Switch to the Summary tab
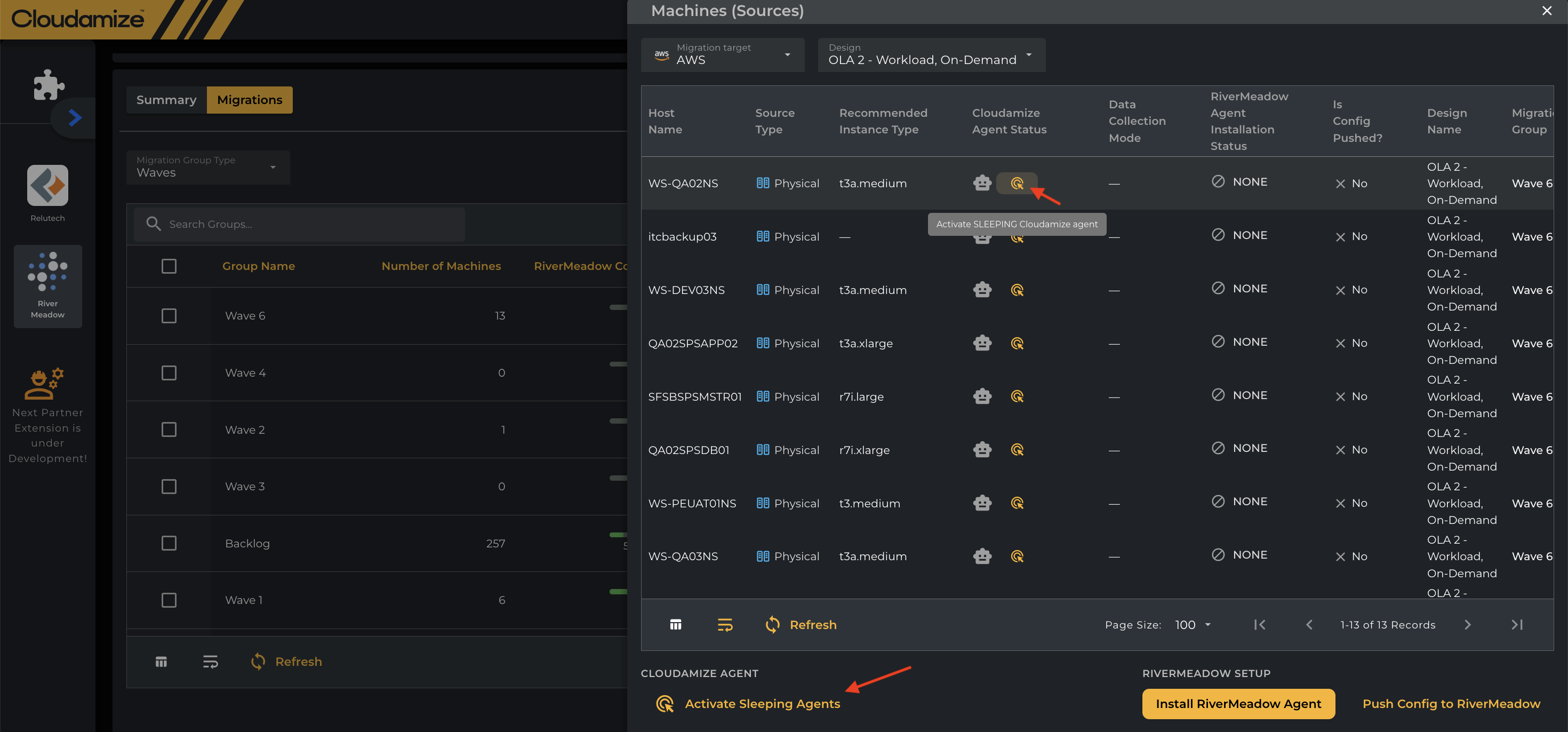 point(166,100)
